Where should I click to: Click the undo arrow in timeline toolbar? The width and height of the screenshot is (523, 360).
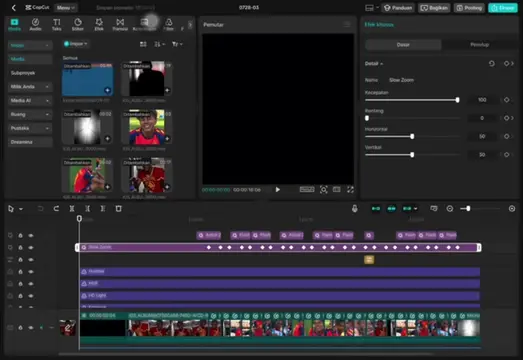40,209
